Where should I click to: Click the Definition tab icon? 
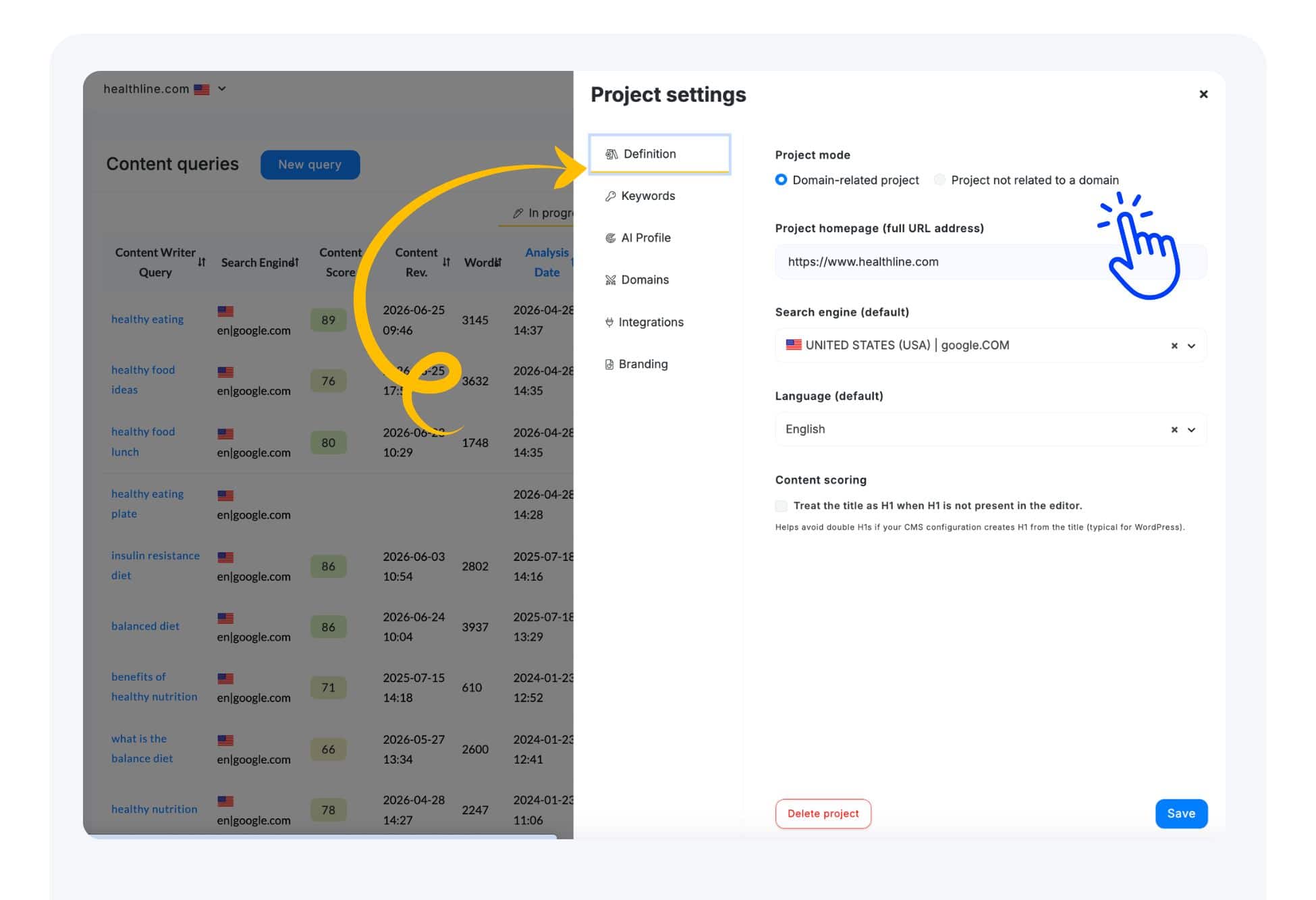point(611,154)
